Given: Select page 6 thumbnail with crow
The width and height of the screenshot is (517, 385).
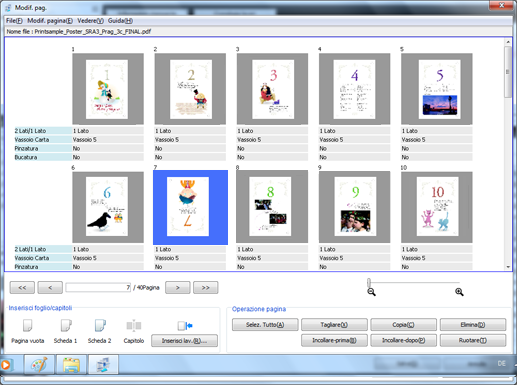Looking at the screenshot, I should tap(108, 207).
